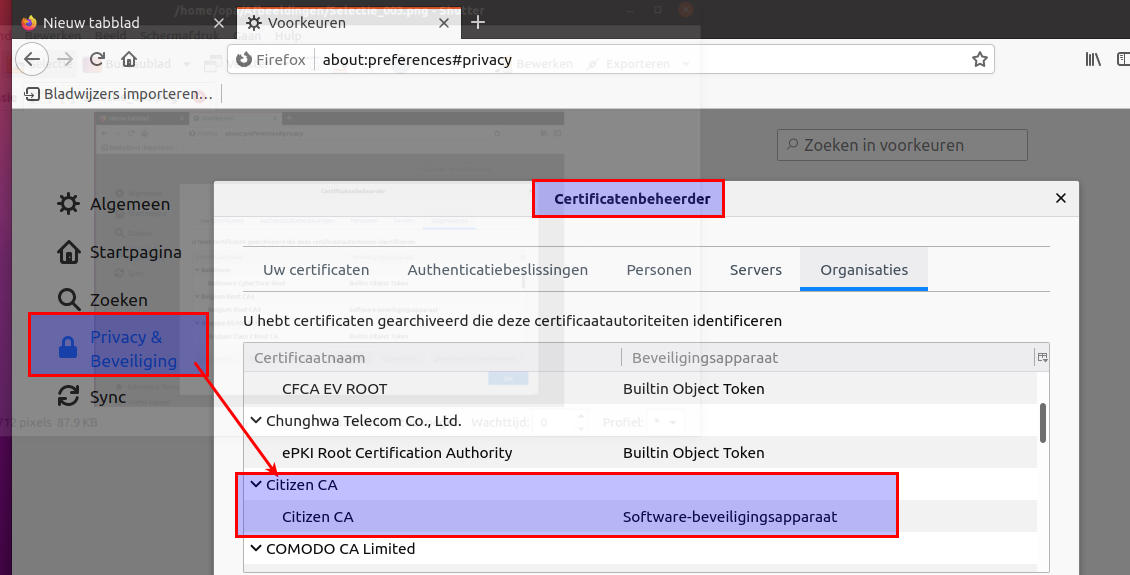Click the Zoeken magnifier icon in sidebar

[68, 300]
